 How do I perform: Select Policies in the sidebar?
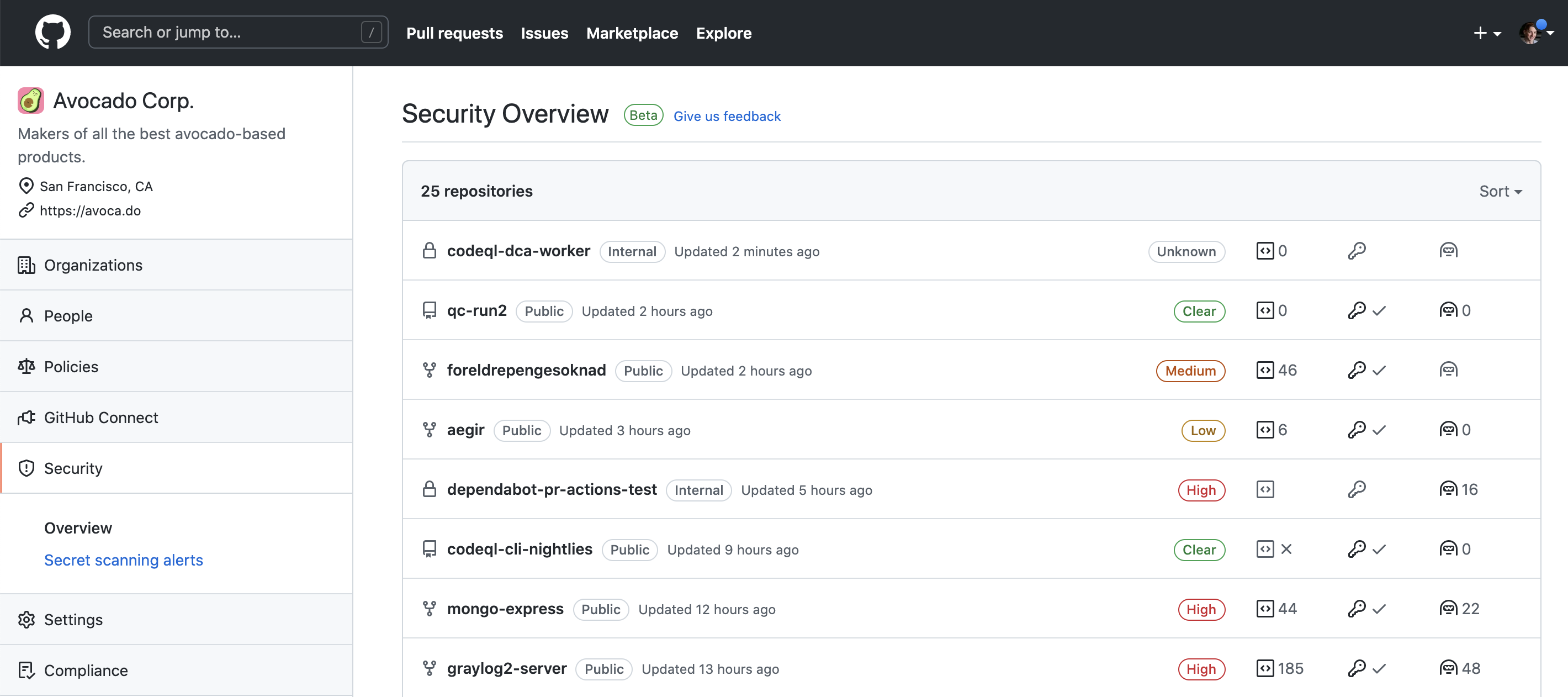(x=177, y=367)
